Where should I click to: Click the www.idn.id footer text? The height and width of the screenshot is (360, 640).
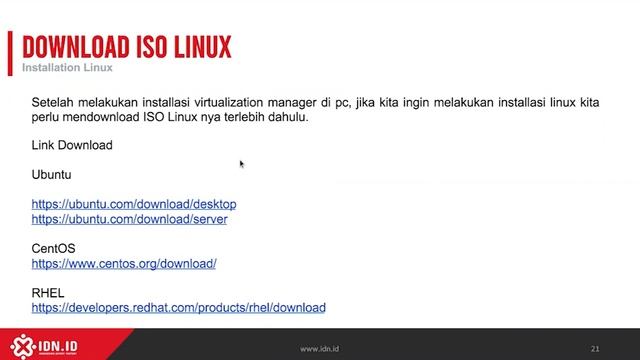(319, 349)
